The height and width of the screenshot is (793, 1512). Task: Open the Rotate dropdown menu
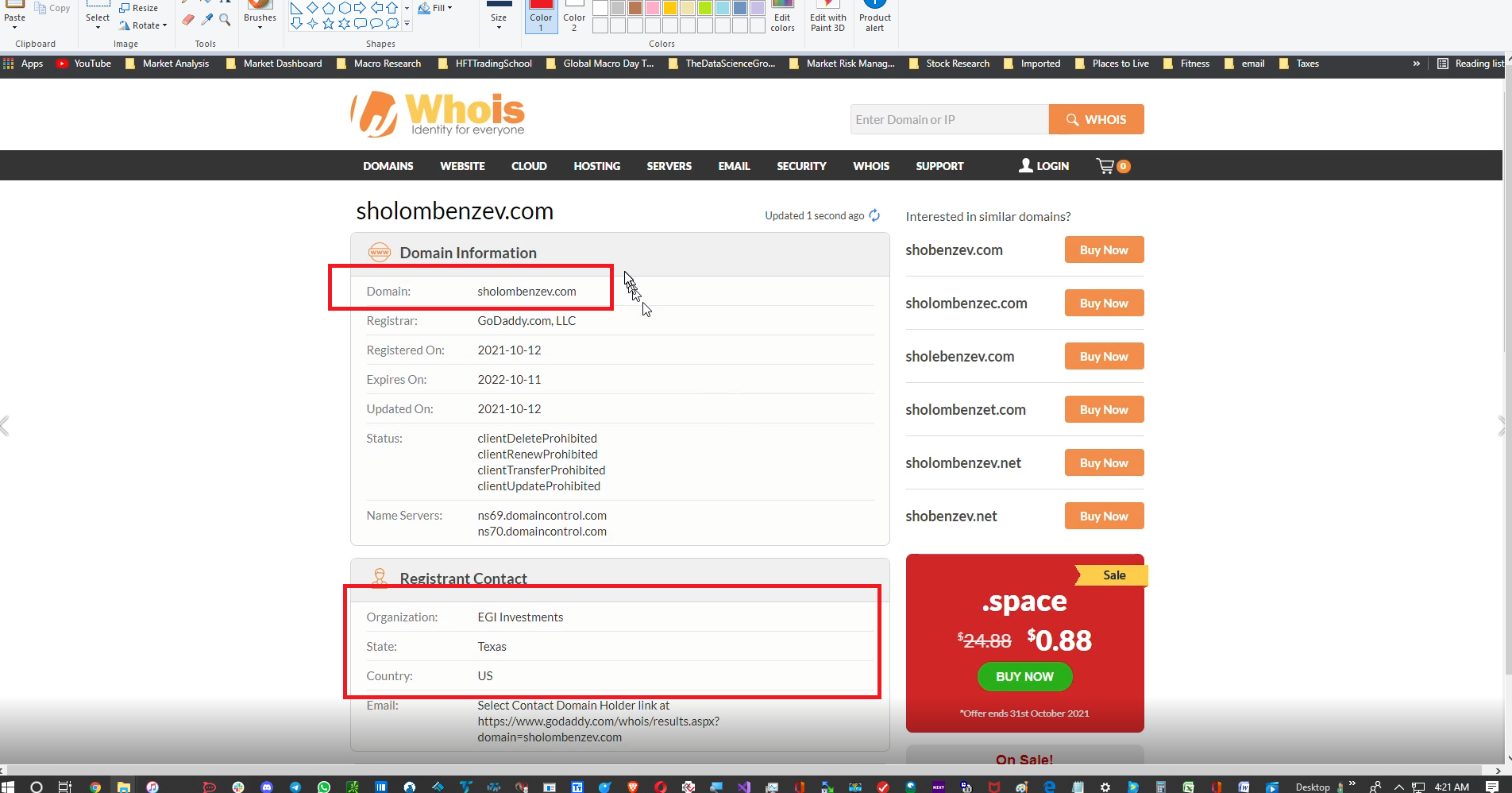point(144,25)
